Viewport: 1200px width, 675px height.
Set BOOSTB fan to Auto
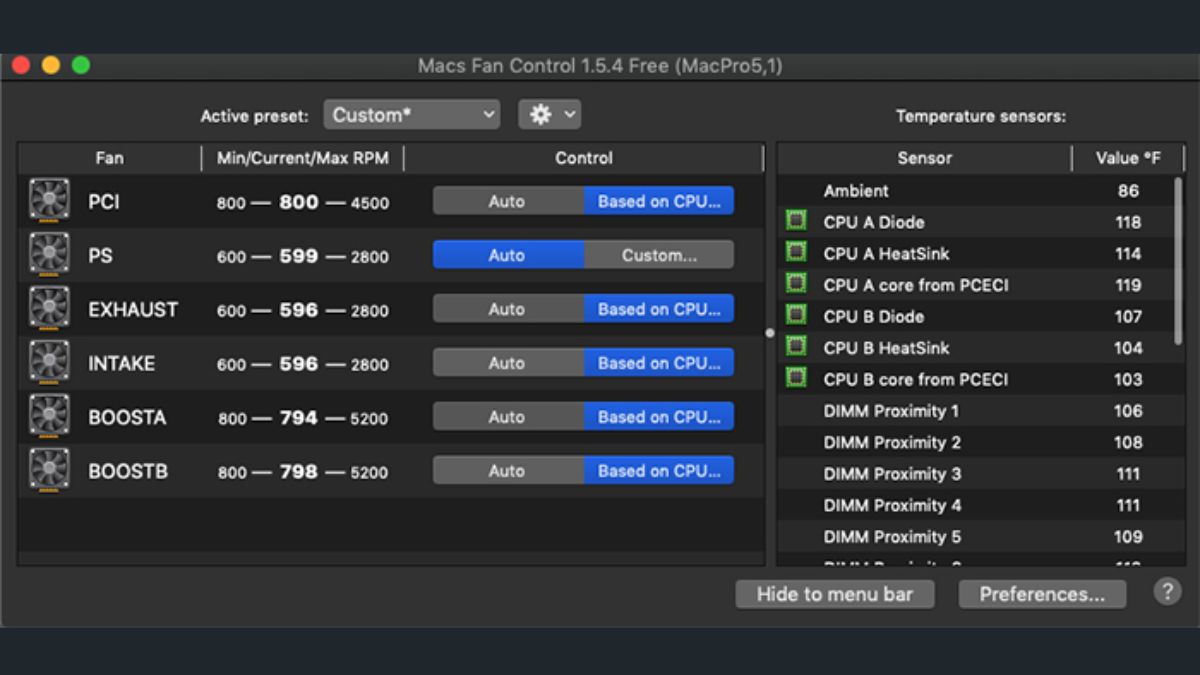pos(508,471)
